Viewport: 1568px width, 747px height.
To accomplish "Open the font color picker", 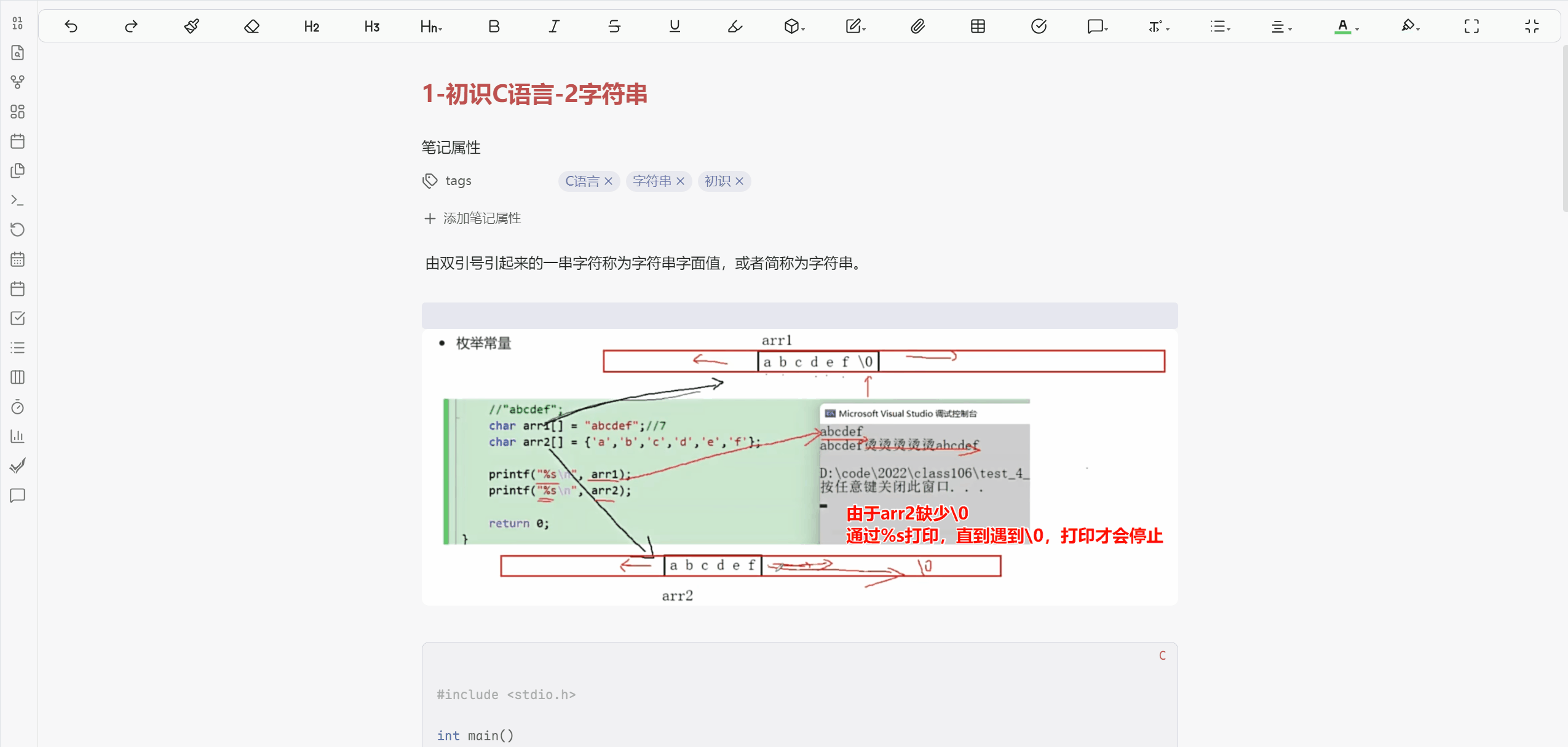I will point(1346,26).
